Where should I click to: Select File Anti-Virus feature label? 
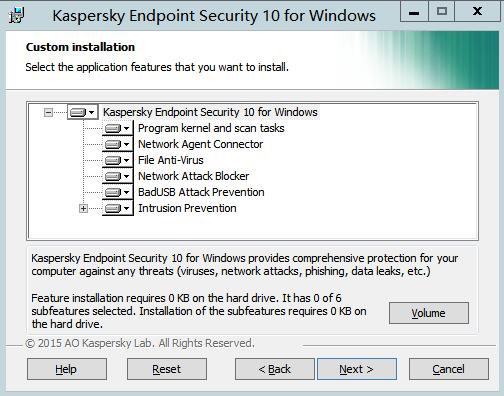(x=171, y=160)
